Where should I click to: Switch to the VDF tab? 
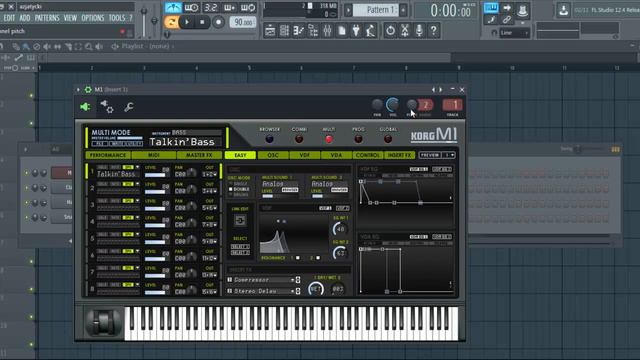point(304,156)
